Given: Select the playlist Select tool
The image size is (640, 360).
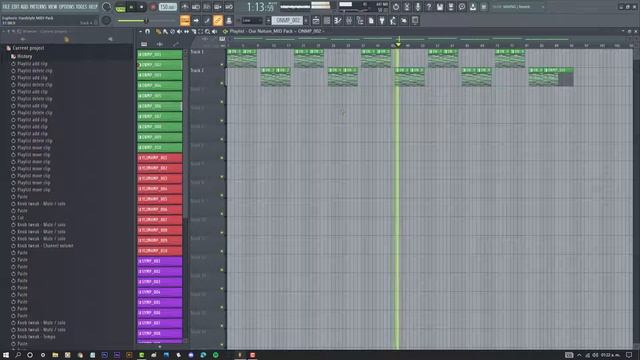Looking at the screenshot, I should coord(200,31).
